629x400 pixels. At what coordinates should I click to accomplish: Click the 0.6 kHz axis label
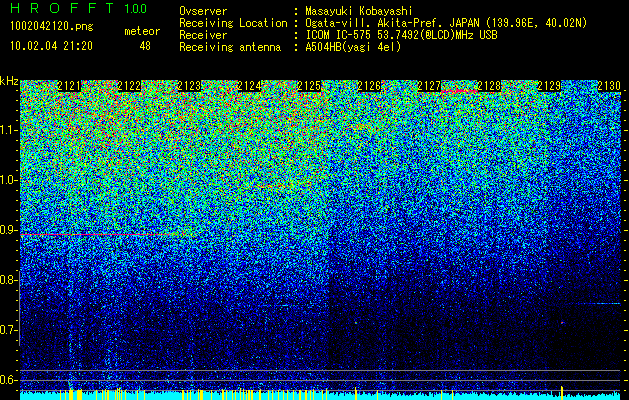click(x=9, y=380)
